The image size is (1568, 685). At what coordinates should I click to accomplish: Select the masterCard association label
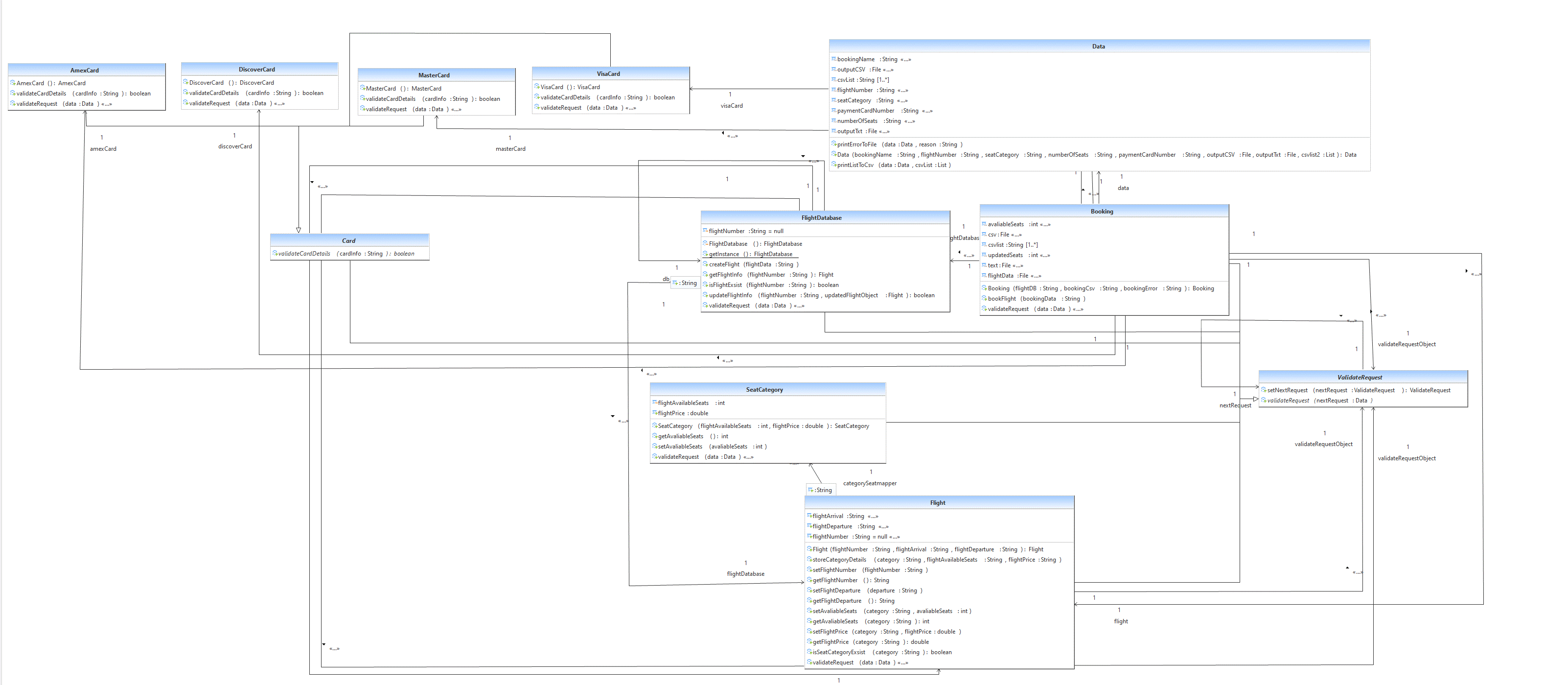pyautogui.click(x=511, y=148)
